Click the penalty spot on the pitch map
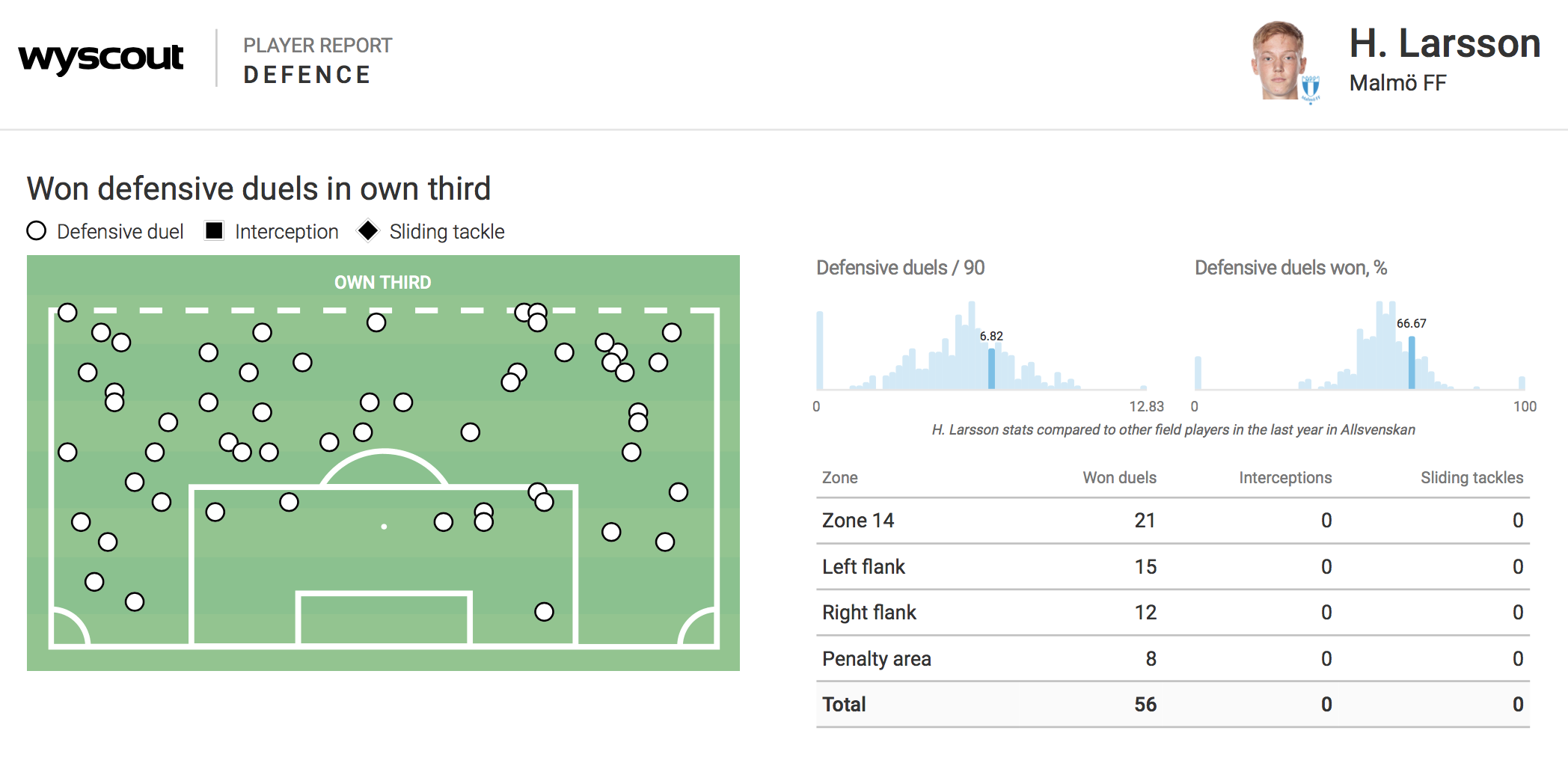 coord(384,527)
